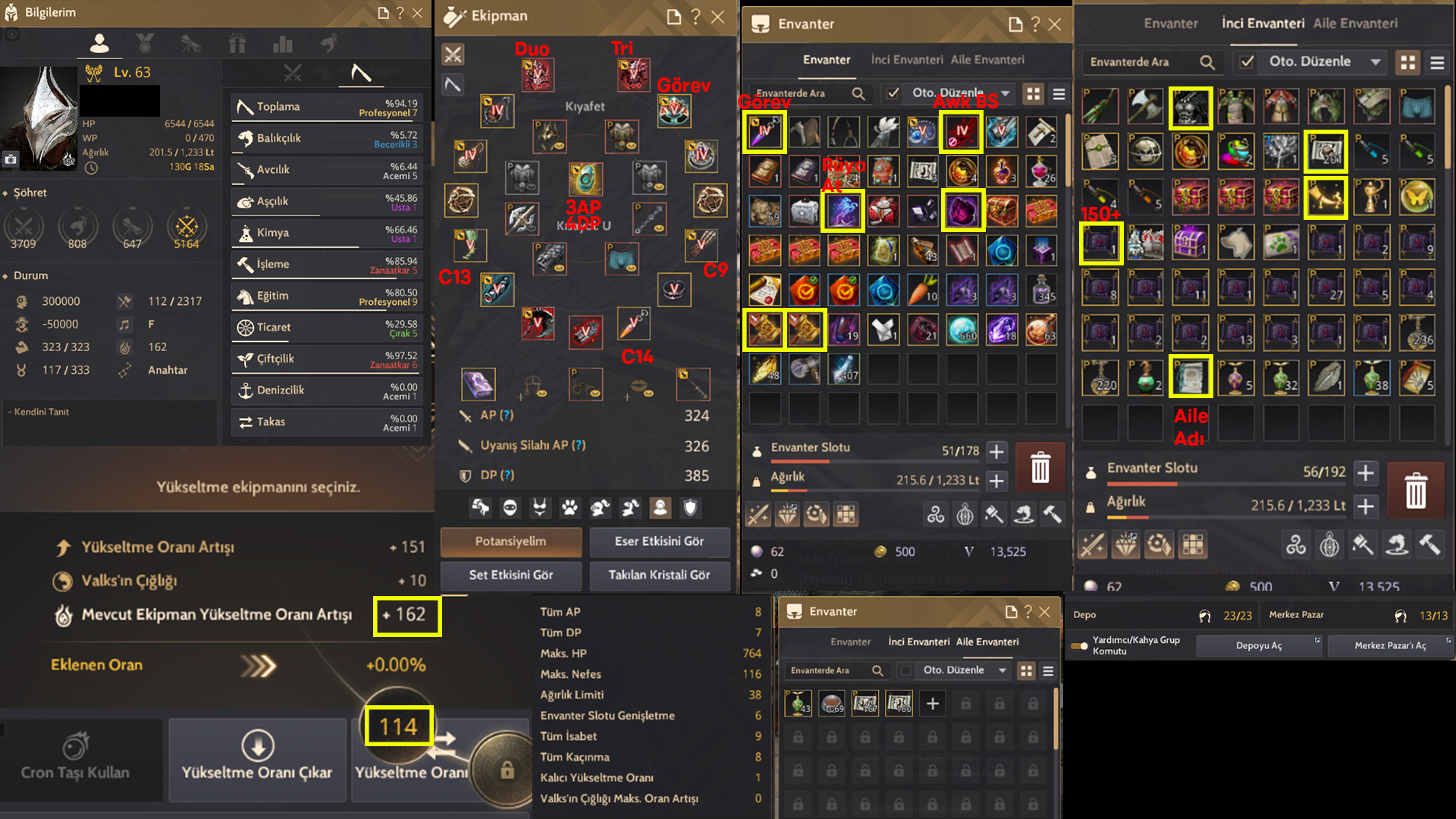The image size is (1456, 819).
Task: Click the Potansiyelim button
Action: pyautogui.click(x=510, y=541)
